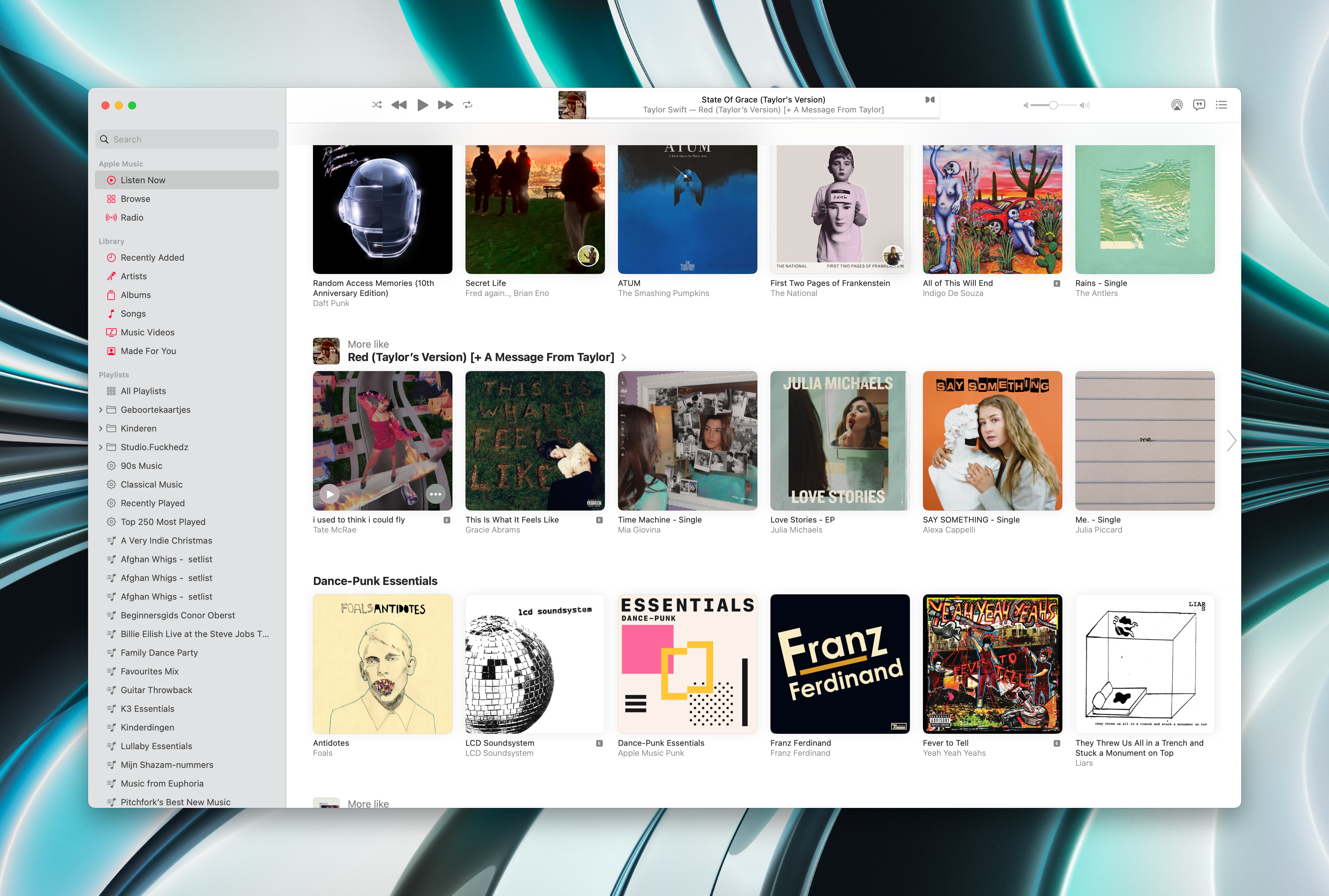
Task: Open All Playlists
Action: point(187,391)
